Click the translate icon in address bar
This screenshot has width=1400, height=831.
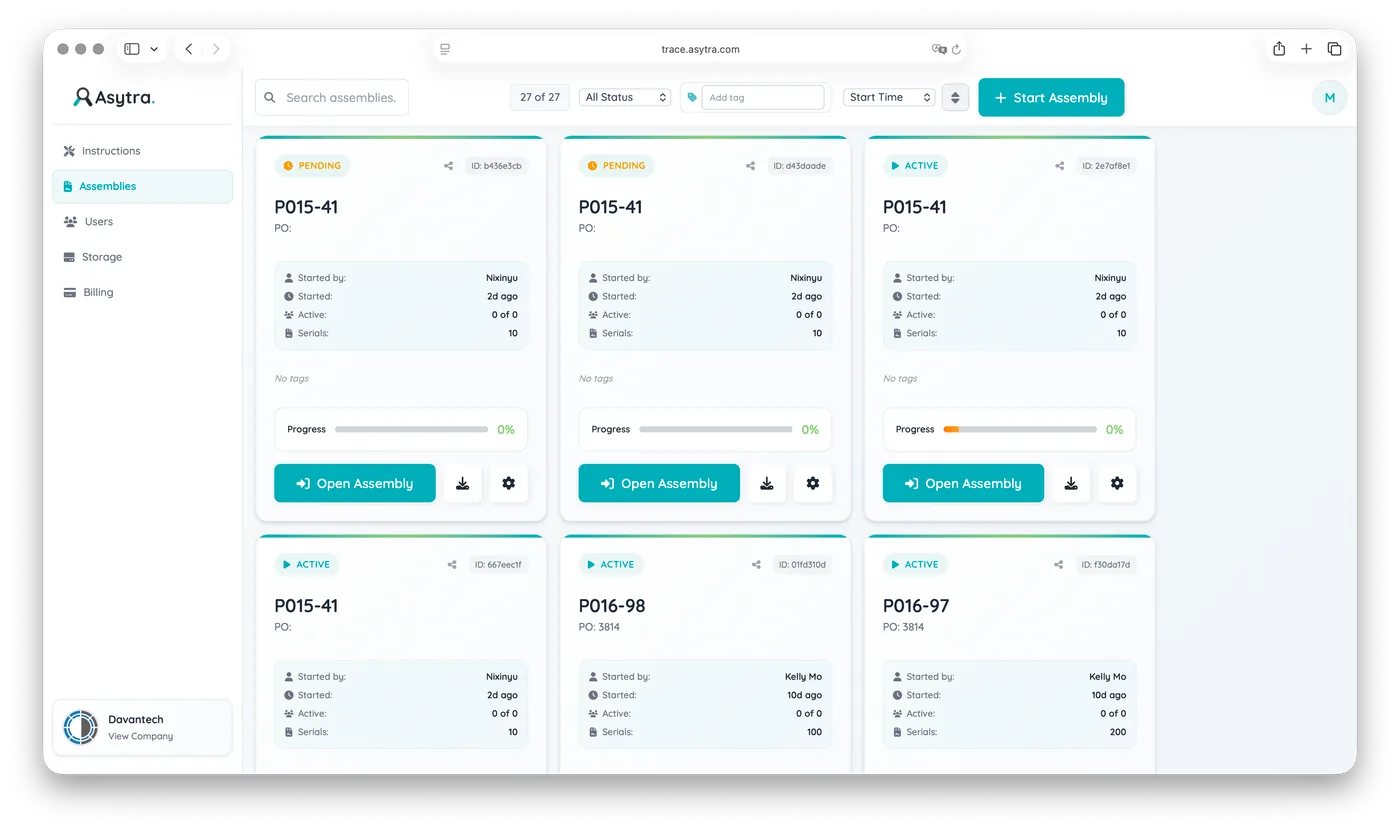939,49
